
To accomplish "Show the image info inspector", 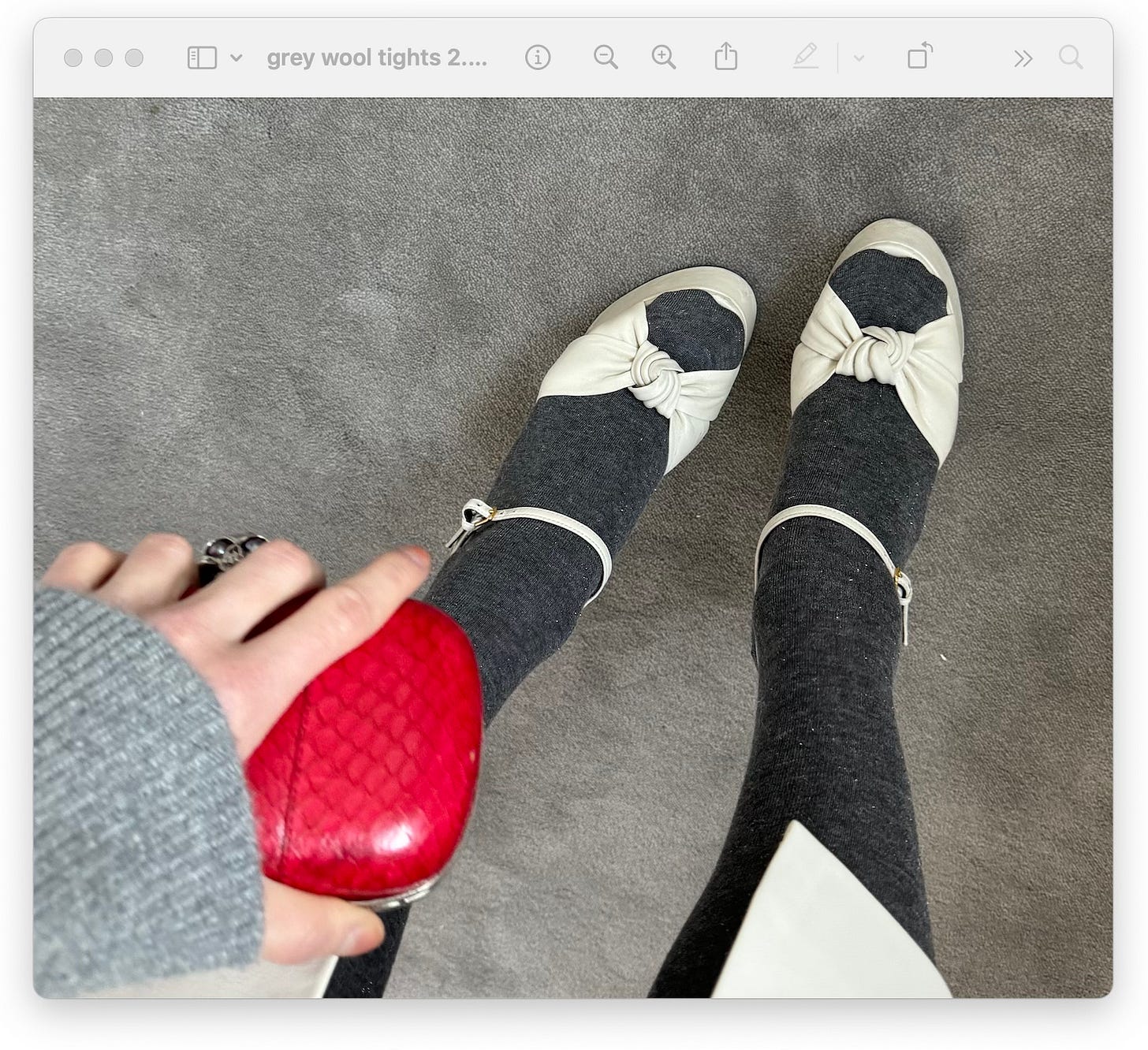I will click(x=538, y=58).
